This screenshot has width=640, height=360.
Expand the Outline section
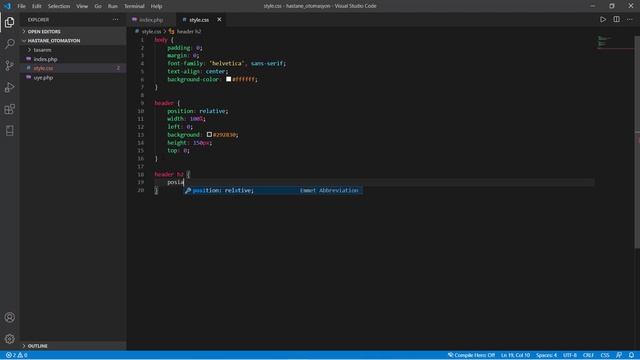[73, 346]
